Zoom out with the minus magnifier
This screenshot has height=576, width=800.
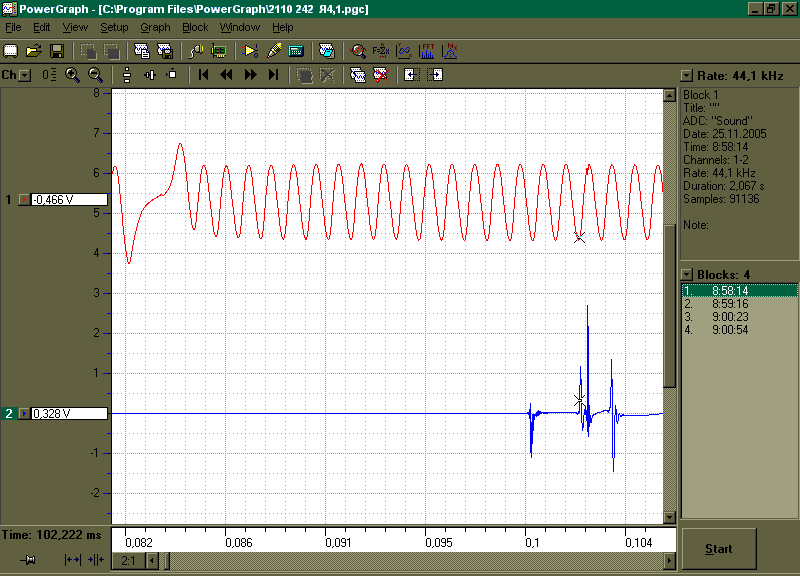tap(95, 75)
